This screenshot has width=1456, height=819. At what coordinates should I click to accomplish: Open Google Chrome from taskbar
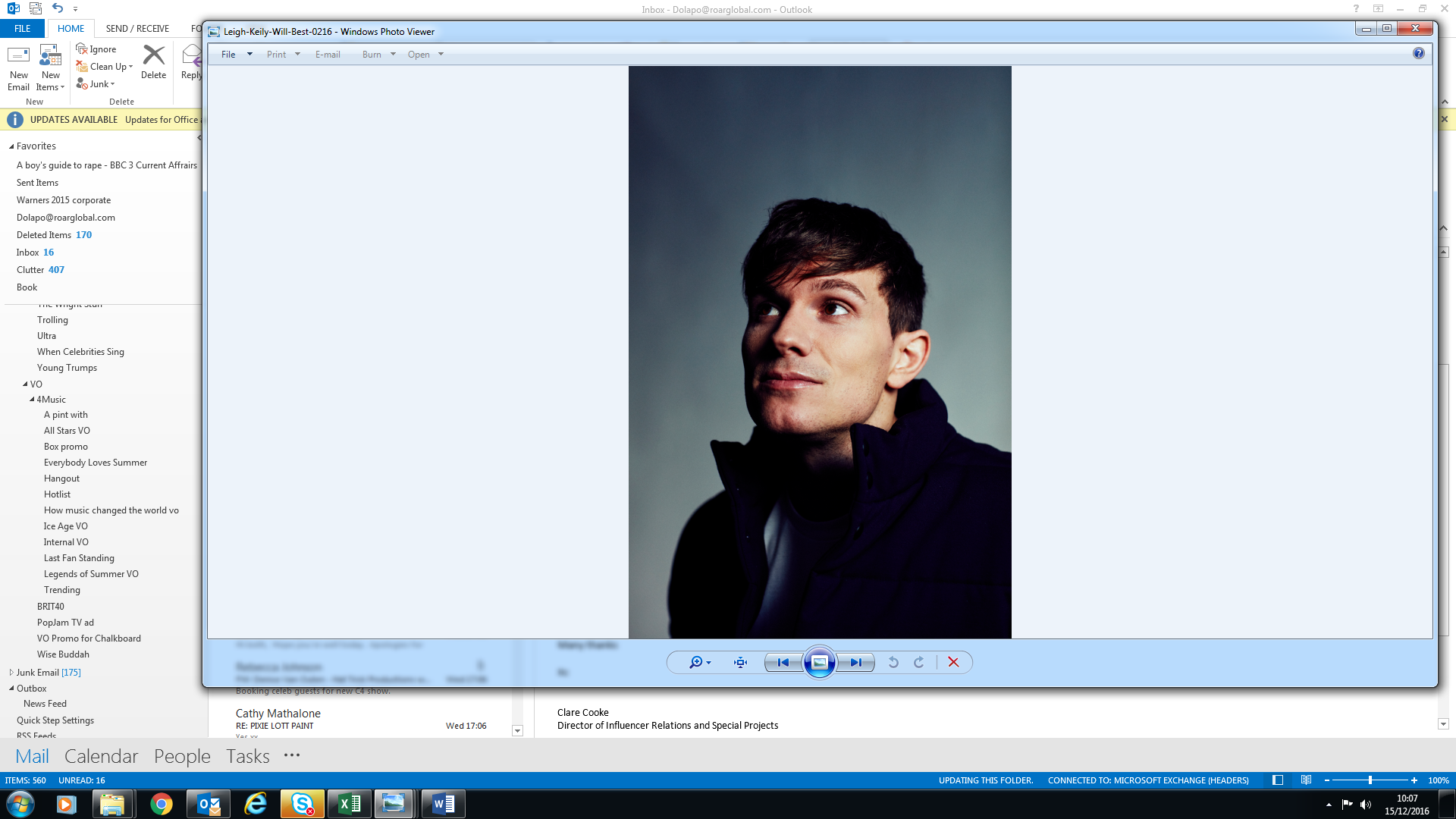click(x=161, y=804)
